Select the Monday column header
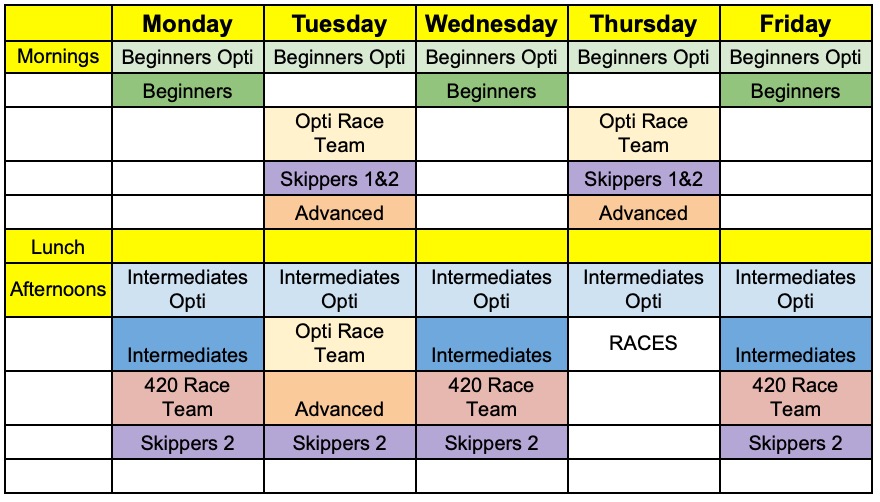The height and width of the screenshot is (502, 880). coord(187,24)
